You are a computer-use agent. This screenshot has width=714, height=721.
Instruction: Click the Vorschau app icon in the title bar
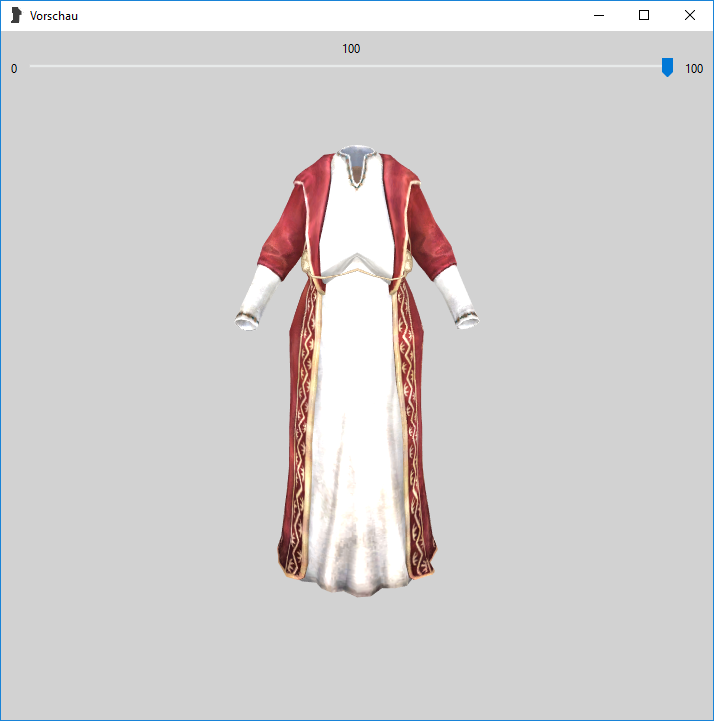coord(16,15)
